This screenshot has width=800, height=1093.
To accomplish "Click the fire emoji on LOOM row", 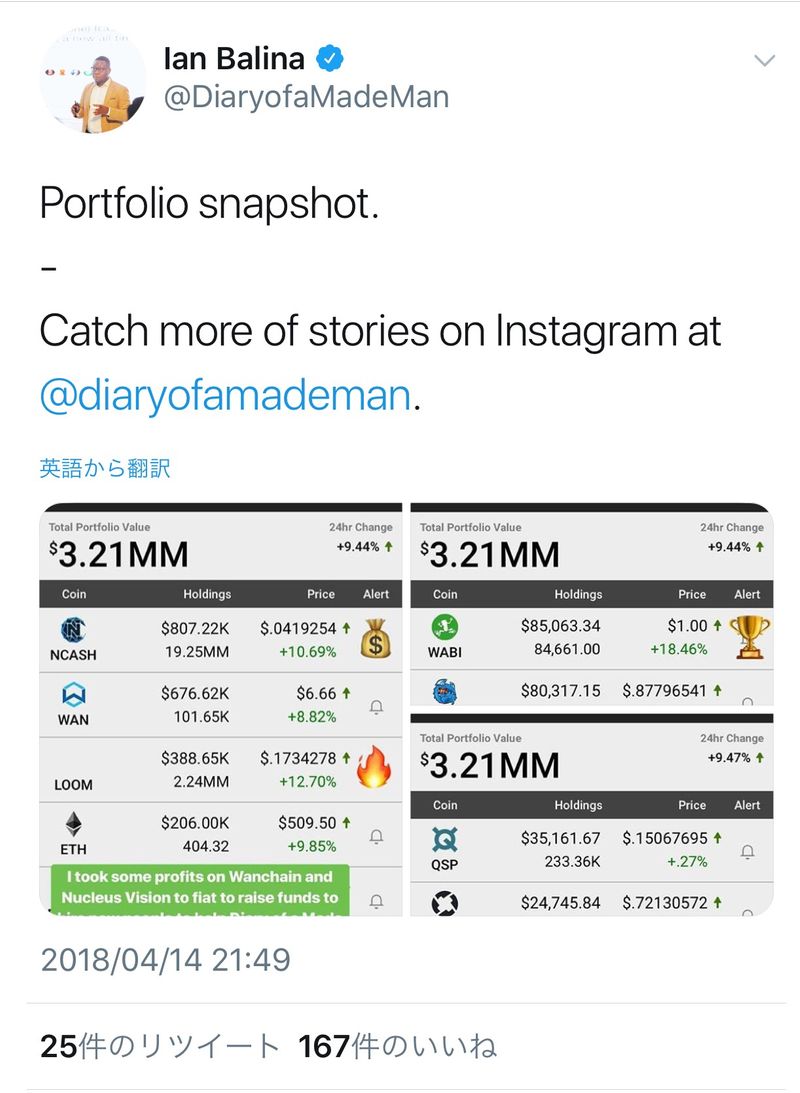I will [373, 767].
